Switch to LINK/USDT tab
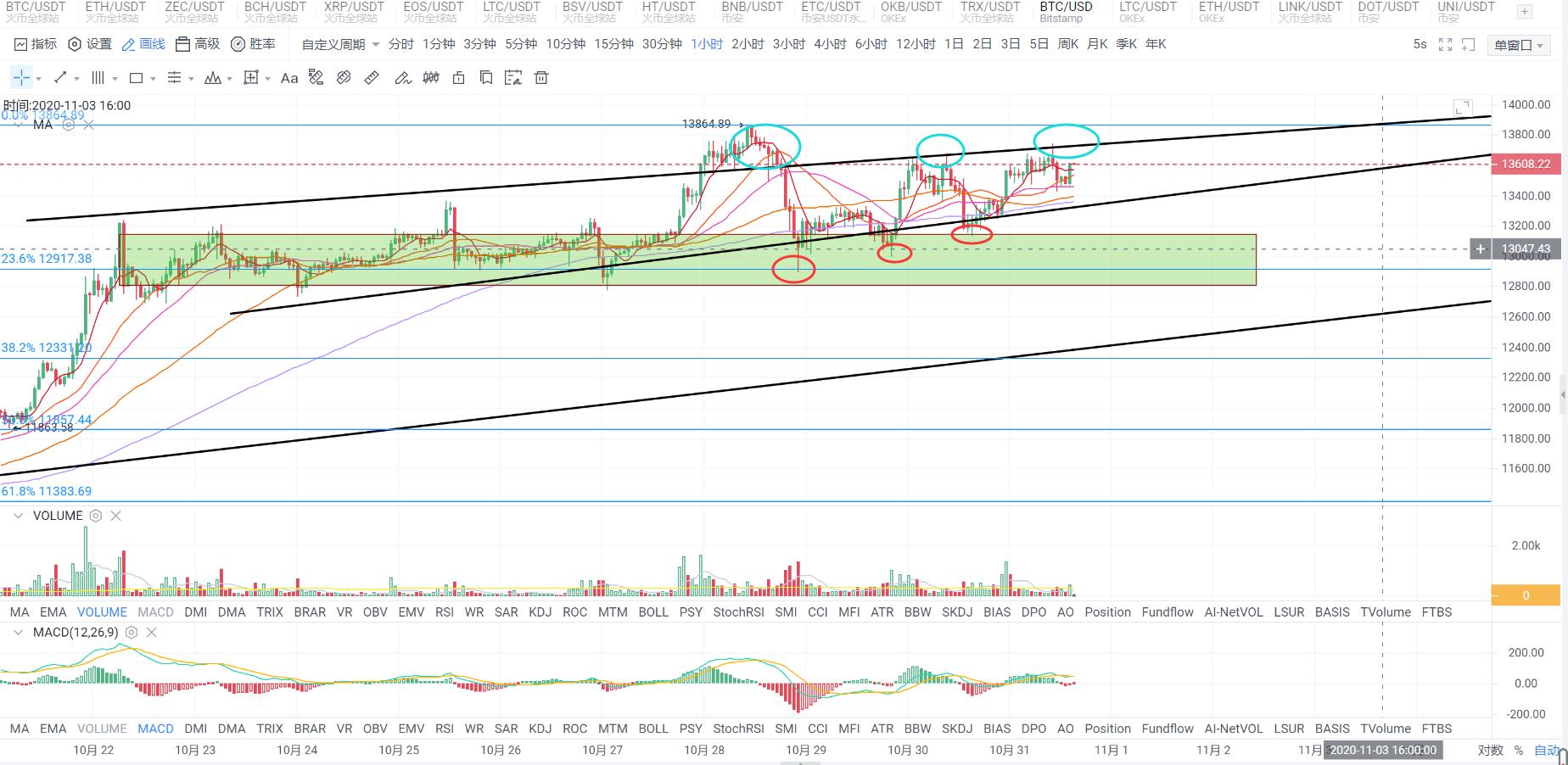The width and height of the screenshot is (1568, 765). 1310,12
